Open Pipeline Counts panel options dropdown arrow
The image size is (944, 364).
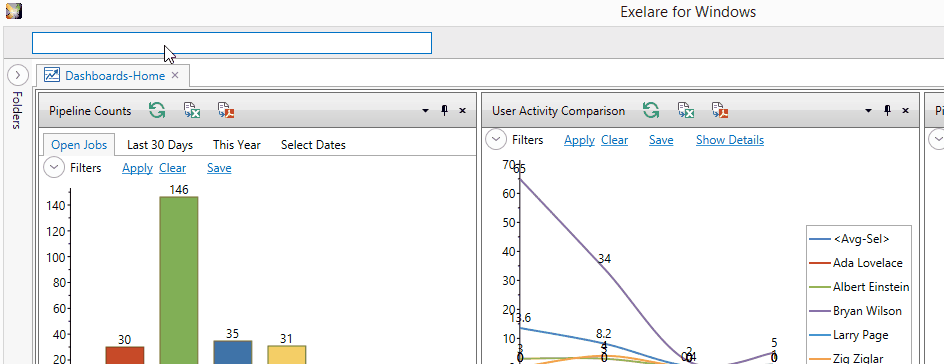coord(426,111)
